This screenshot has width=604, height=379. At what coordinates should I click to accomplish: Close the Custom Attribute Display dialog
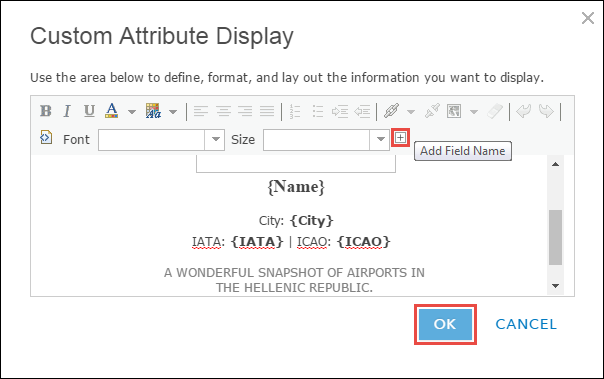pyautogui.click(x=588, y=18)
